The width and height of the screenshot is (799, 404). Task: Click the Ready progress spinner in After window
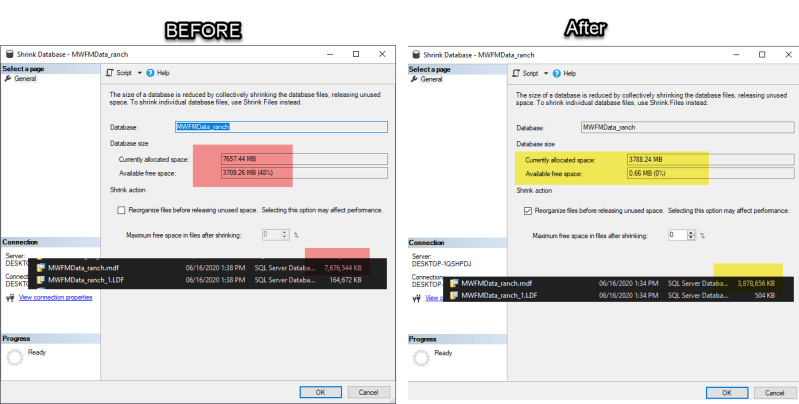(x=421, y=358)
